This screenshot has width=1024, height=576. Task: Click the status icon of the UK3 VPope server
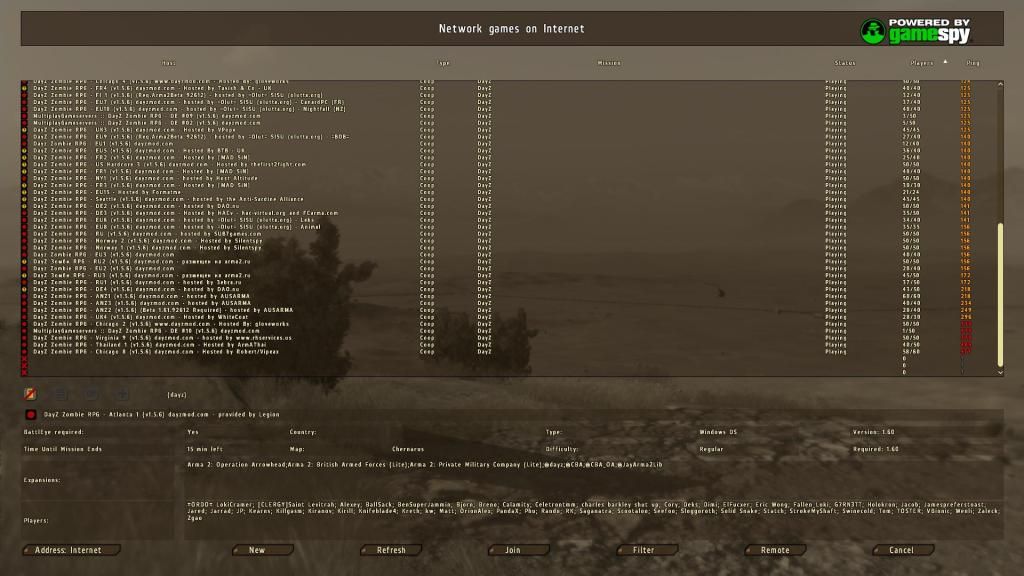pyautogui.click(x=24, y=130)
